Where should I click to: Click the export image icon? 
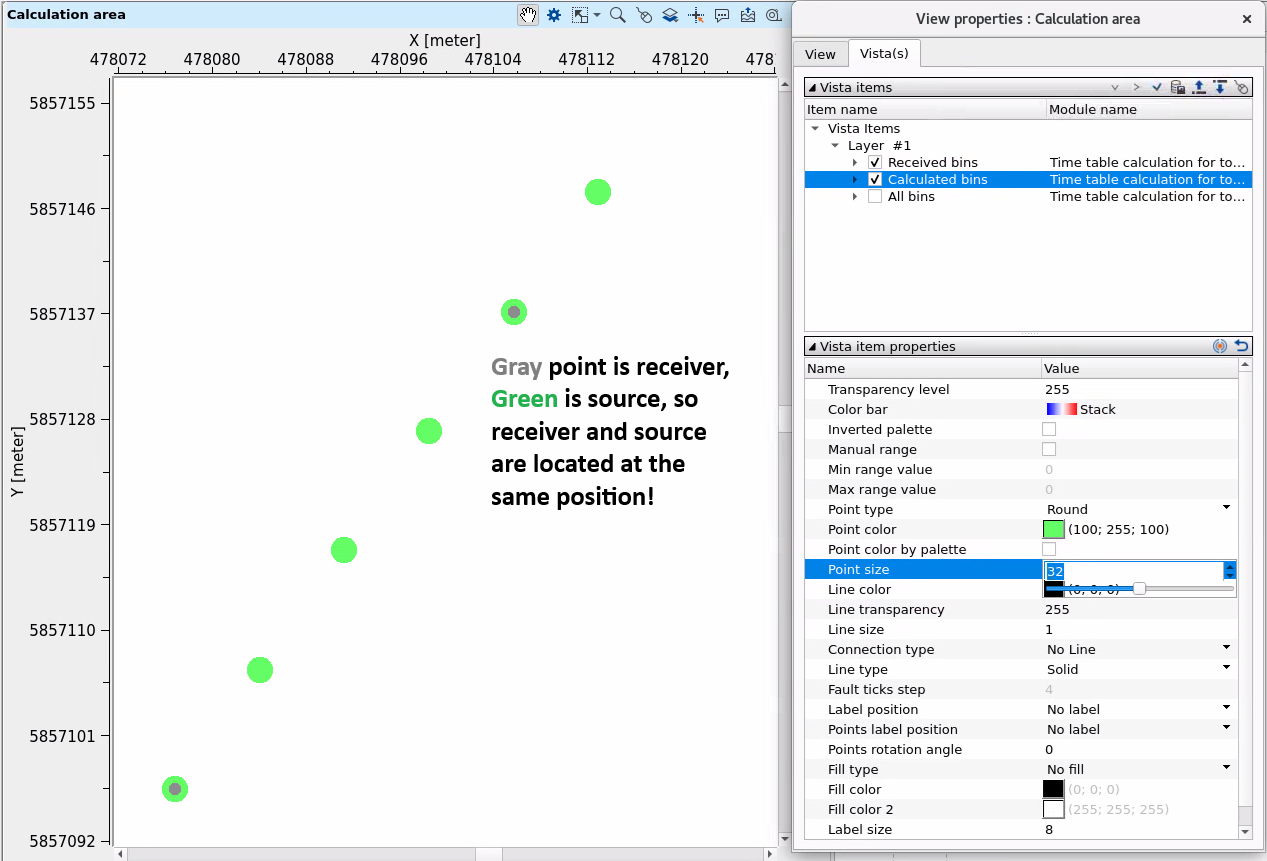click(748, 15)
